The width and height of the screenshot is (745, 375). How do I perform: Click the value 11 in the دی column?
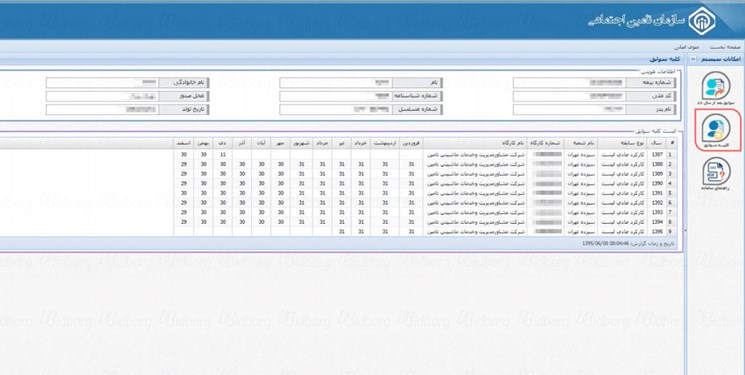[222, 154]
